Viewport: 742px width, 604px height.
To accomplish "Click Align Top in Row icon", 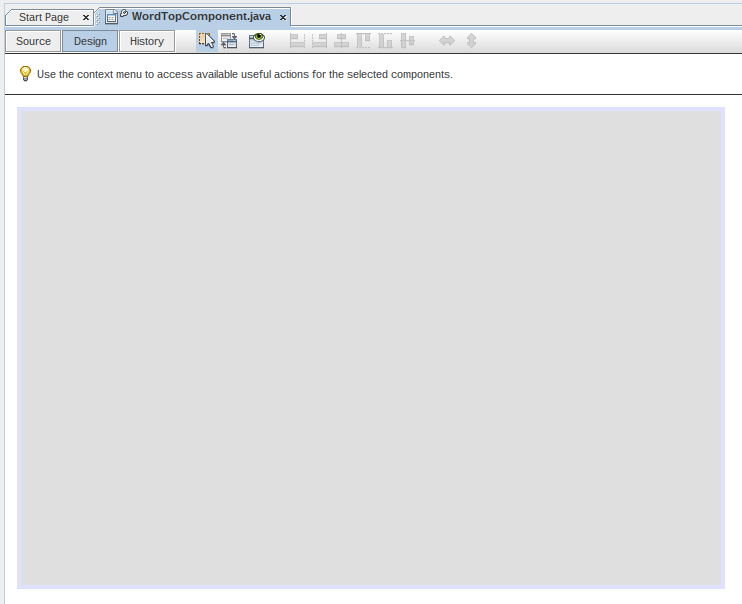I will click(x=363, y=41).
